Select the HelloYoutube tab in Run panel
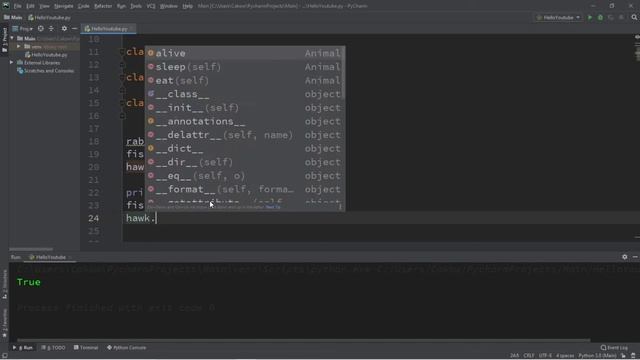This screenshot has height=360, width=640. (x=49, y=257)
